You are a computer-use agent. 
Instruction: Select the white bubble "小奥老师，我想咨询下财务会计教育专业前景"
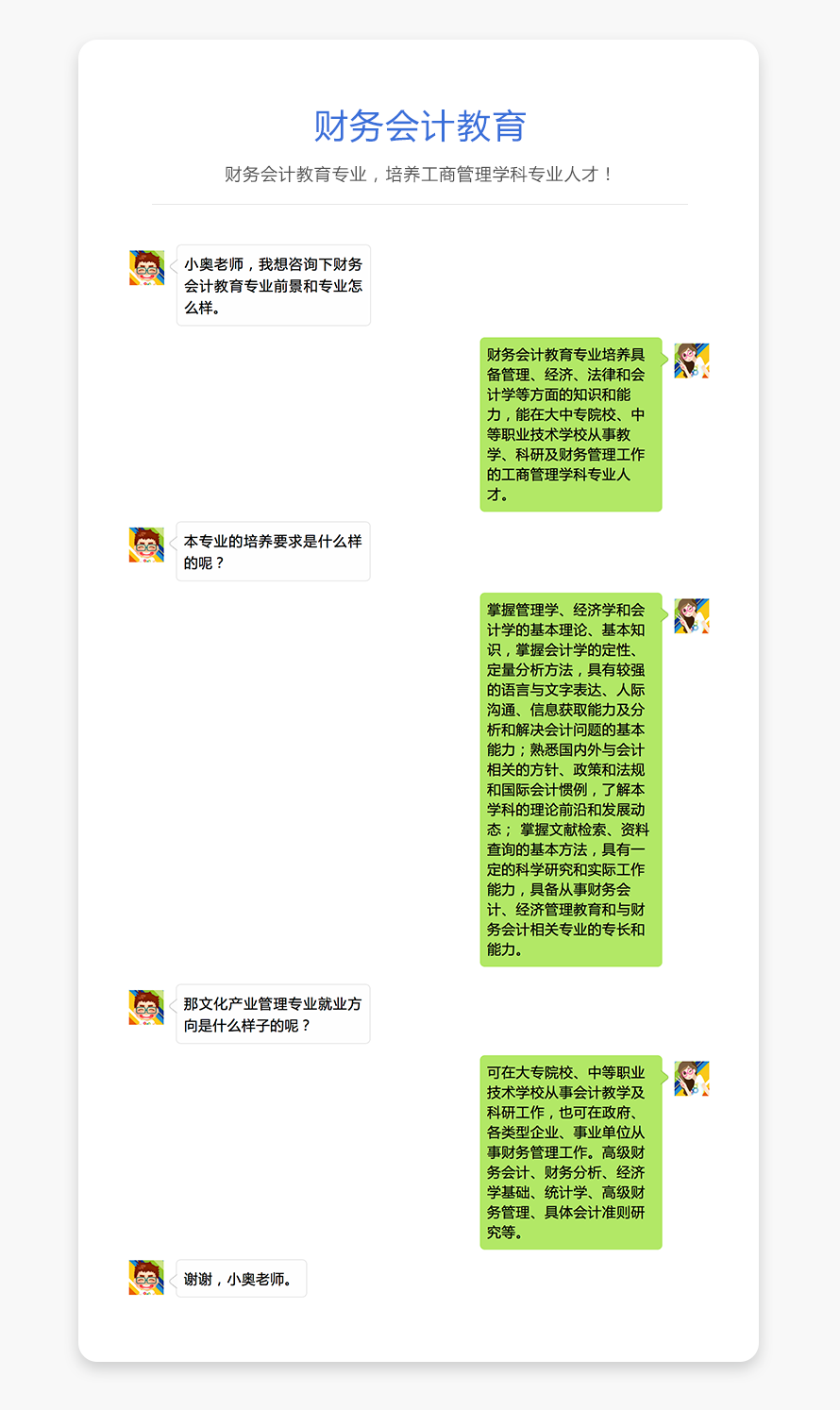[274, 285]
